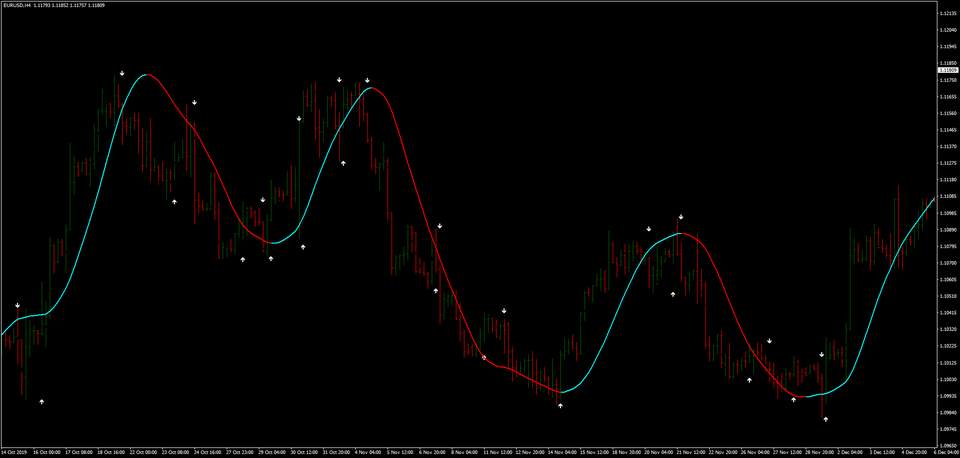Click the 29 Oct 04:00 time label
This screenshot has width=960, height=458.
(272, 452)
